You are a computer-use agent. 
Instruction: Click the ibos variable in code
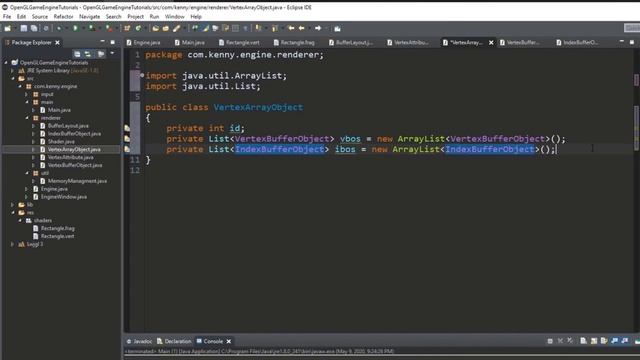tap(345, 149)
